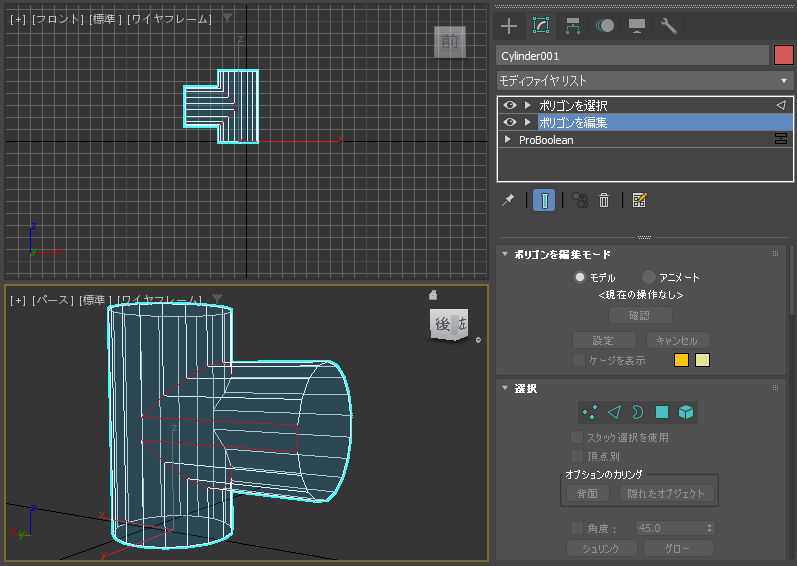Open the モディファイヤ リスト dropdown
797x566 pixels.
click(645, 81)
